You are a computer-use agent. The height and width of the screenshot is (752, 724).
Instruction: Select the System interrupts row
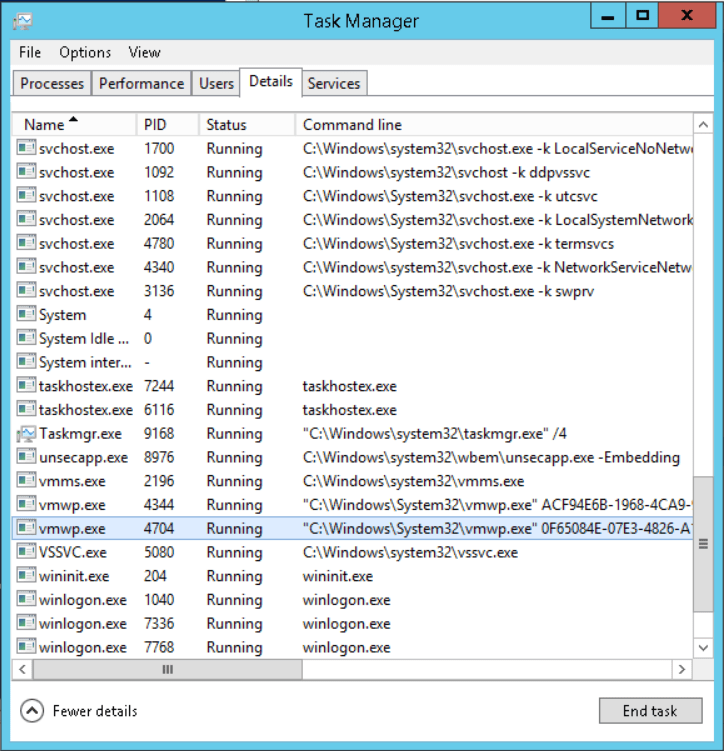click(x=352, y=362)
